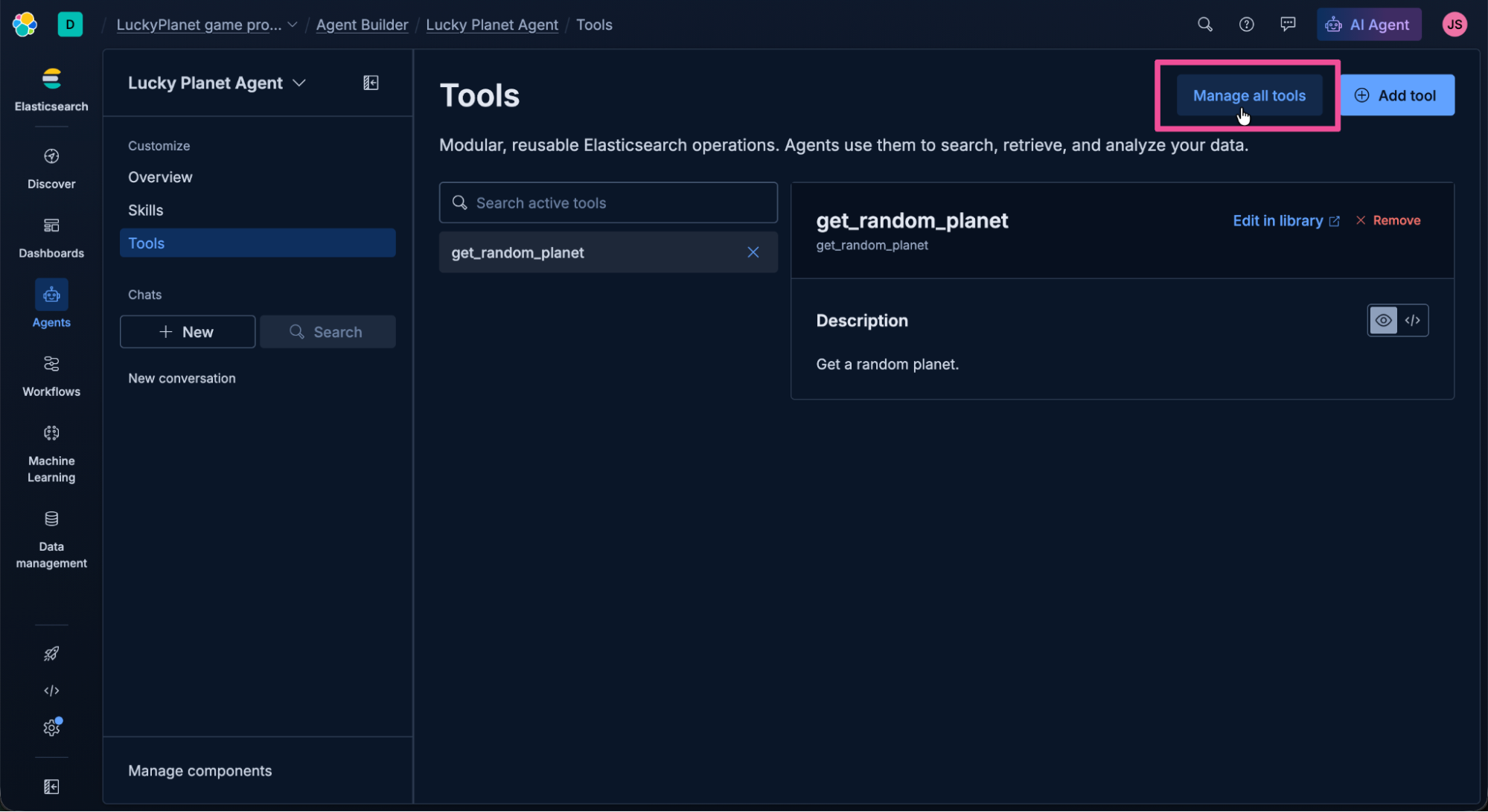Switch description to rendered preview eye view
The image size is (1488, 812).
click(x=1383, y=321)
